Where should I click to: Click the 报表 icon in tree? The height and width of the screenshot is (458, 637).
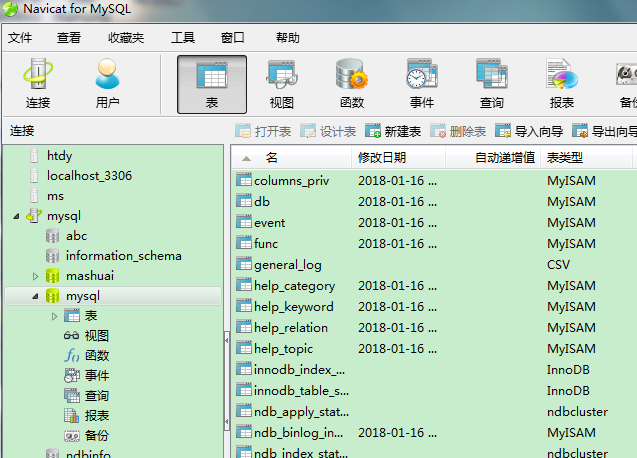click(72, 415)
